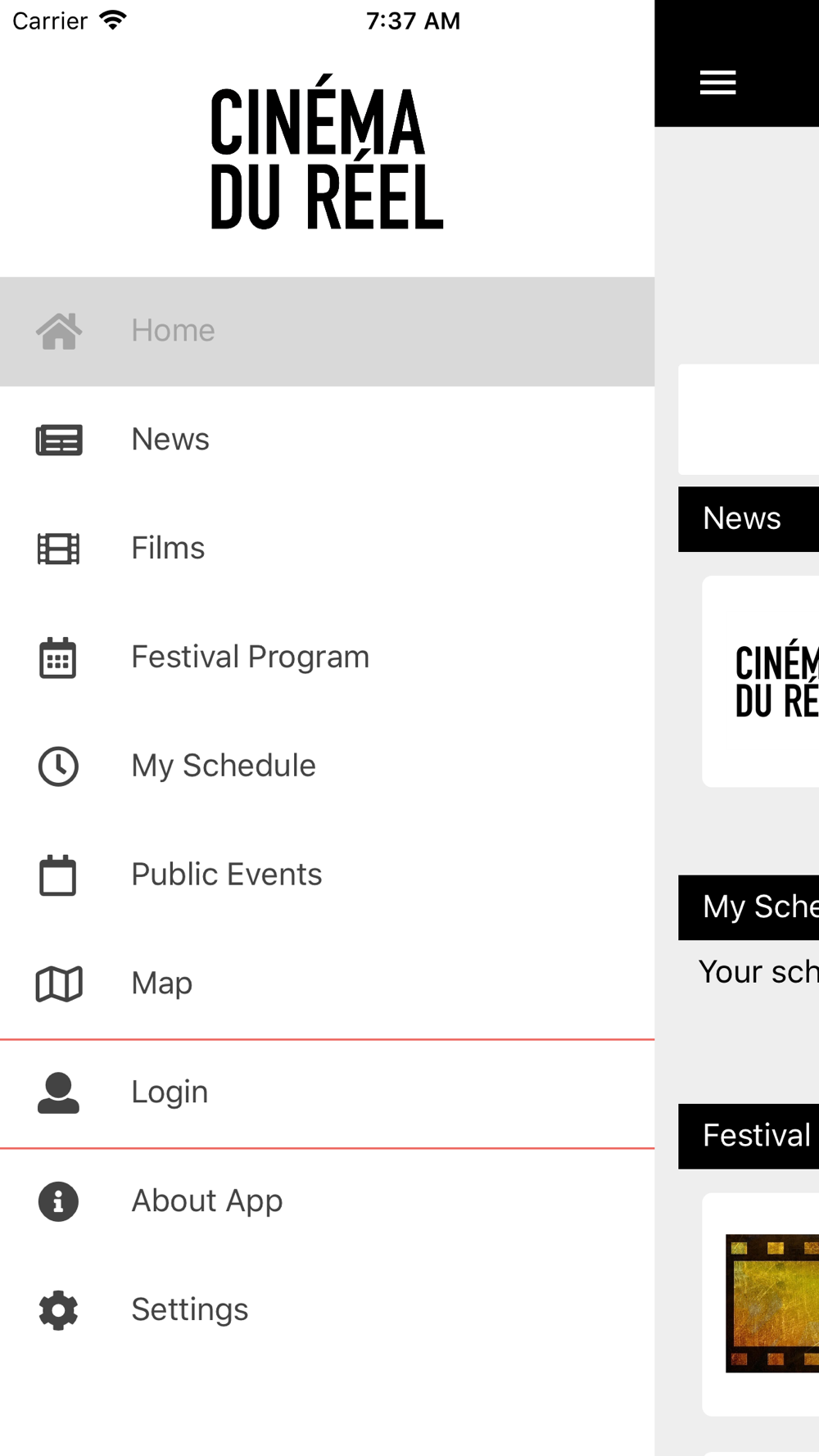The width and height of the screenshot is (819, 1456).
Task: Click the News newspaper icon
Action: tap(59, 440)
